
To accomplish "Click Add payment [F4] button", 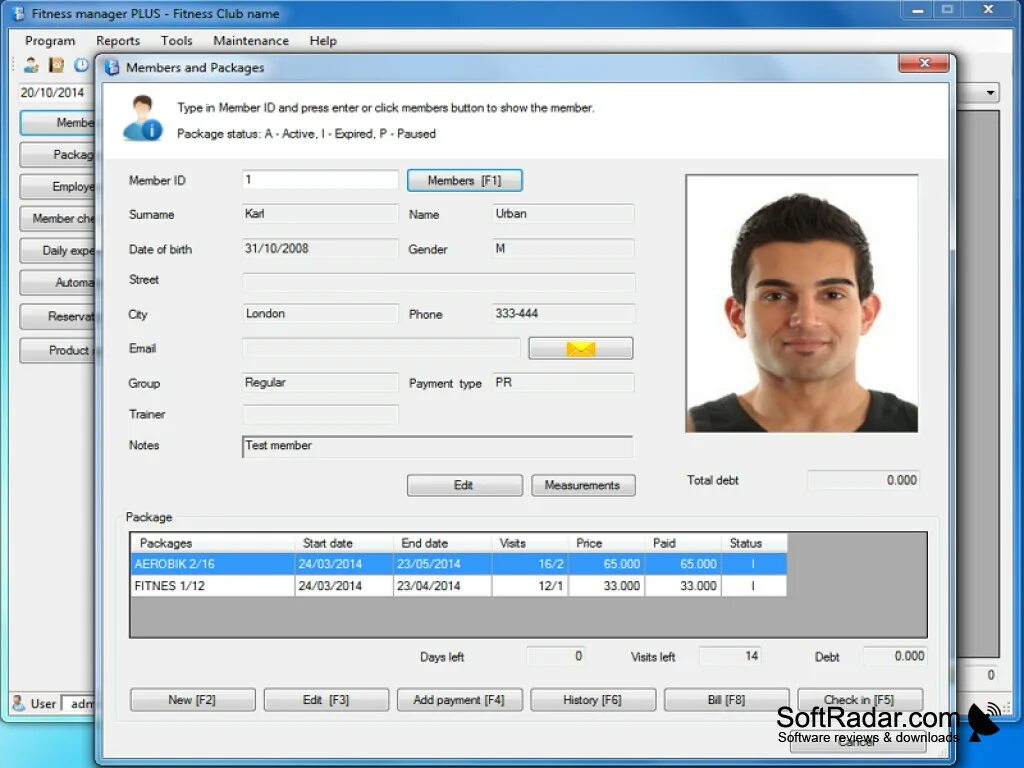I will (x=459, y=699).
